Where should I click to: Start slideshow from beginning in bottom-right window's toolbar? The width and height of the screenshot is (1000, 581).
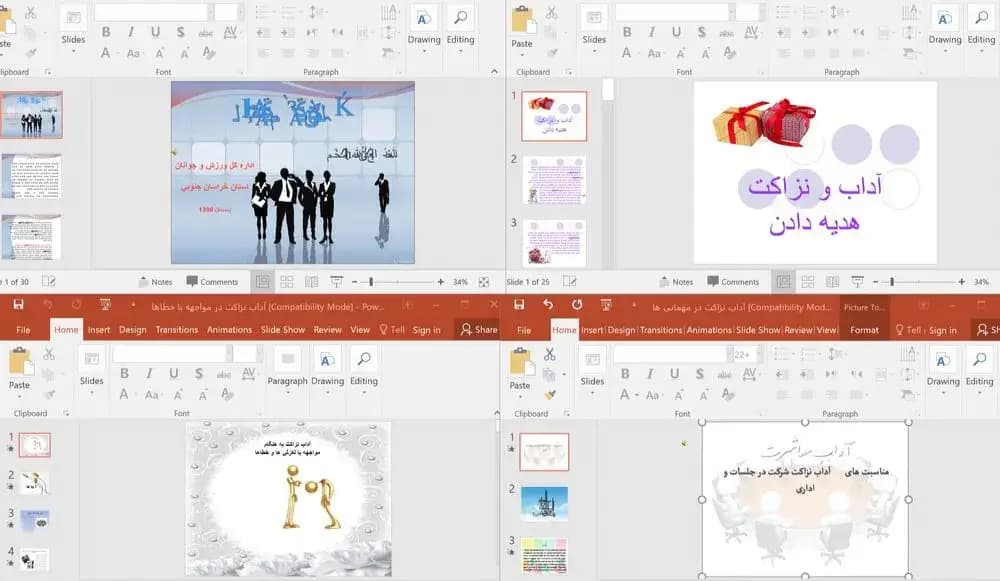606,305
